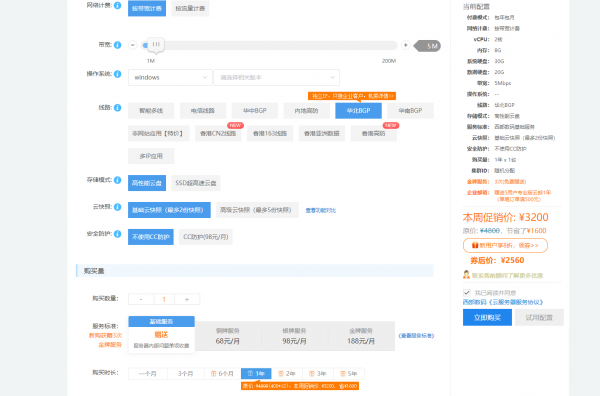This screenshot has height=396, width=600.
Task: Click customer service avatar icon
Action: 466,275
